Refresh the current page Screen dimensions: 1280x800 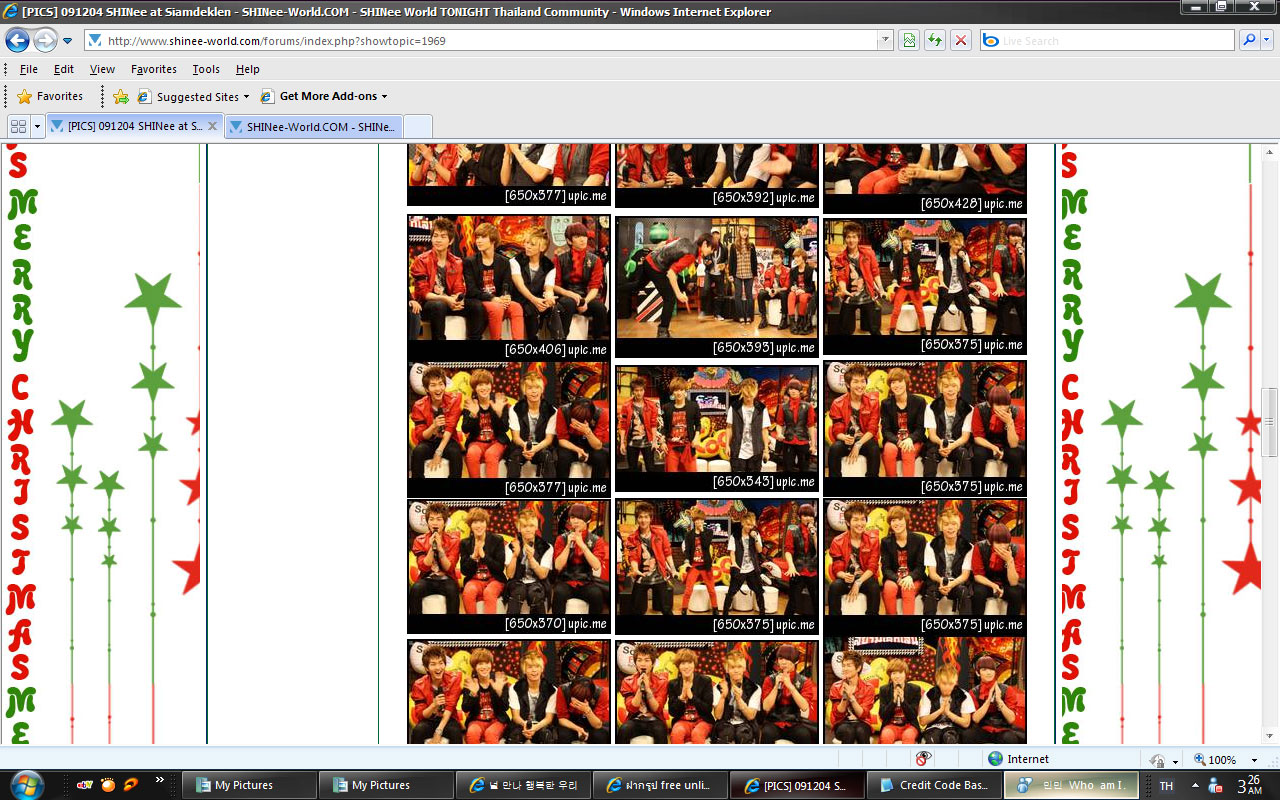click(x=935, y=41)
